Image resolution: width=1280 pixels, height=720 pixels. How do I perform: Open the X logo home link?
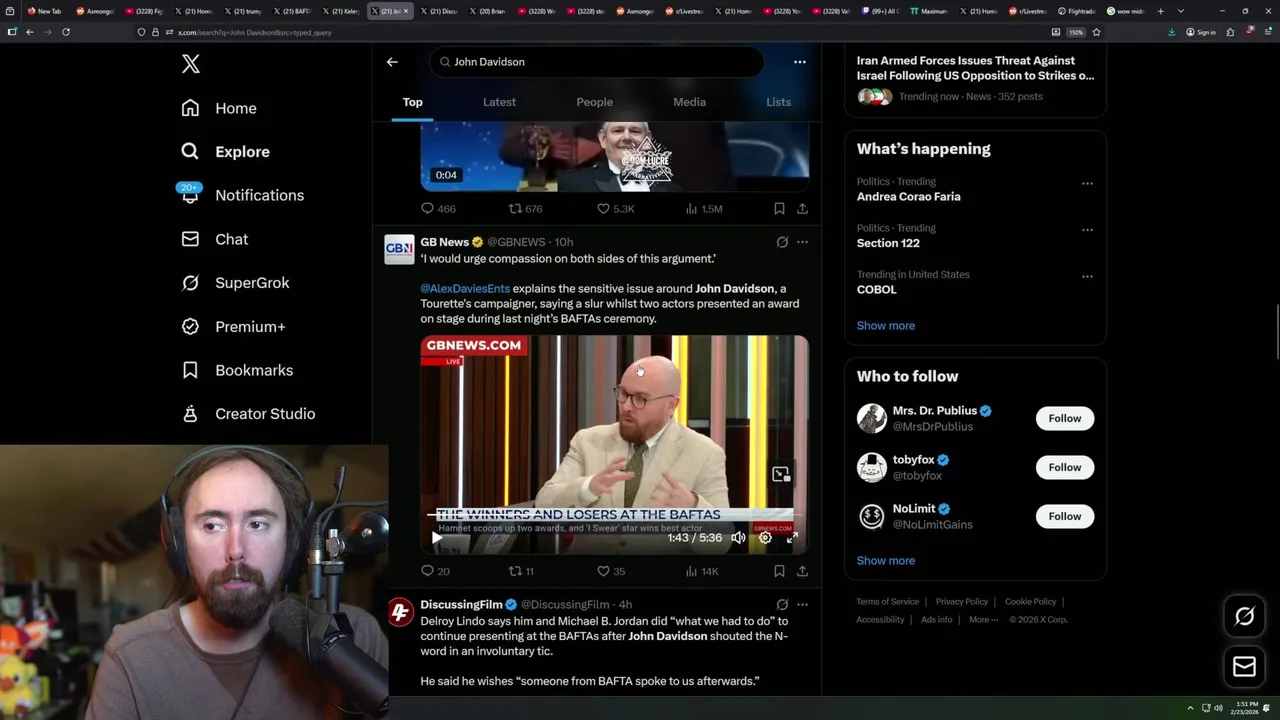click(x=191, y=64)
